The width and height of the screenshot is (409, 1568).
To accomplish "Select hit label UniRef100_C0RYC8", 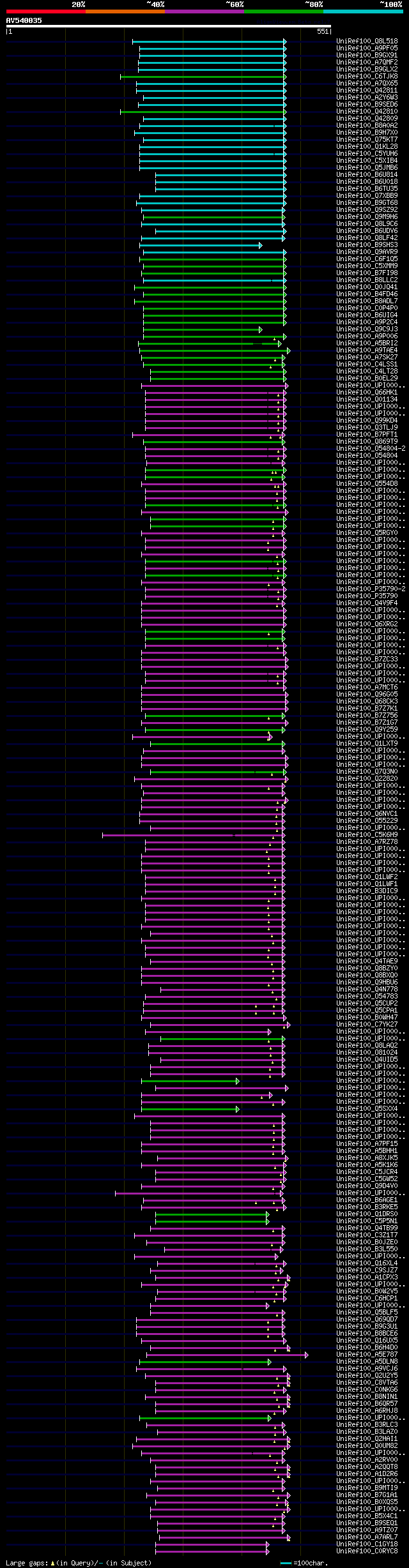I will (x=367, y=1551).
